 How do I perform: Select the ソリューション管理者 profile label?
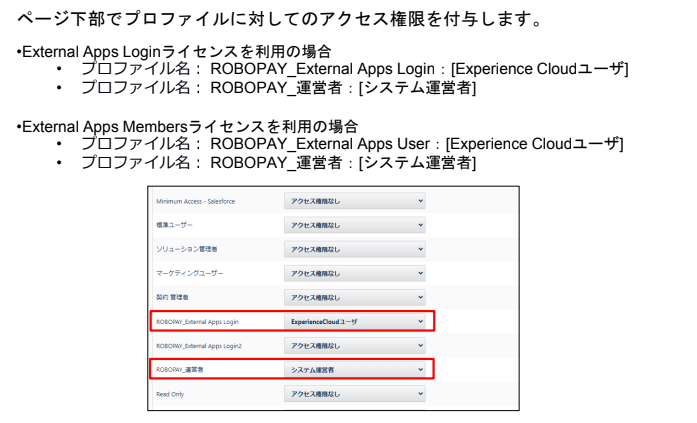(187, 249)
